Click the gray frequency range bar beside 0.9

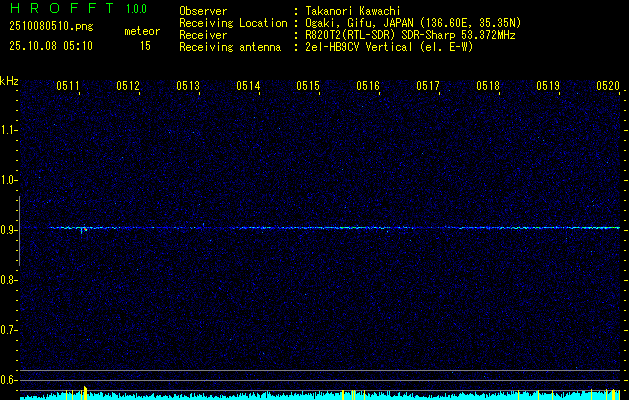[19, 231]
